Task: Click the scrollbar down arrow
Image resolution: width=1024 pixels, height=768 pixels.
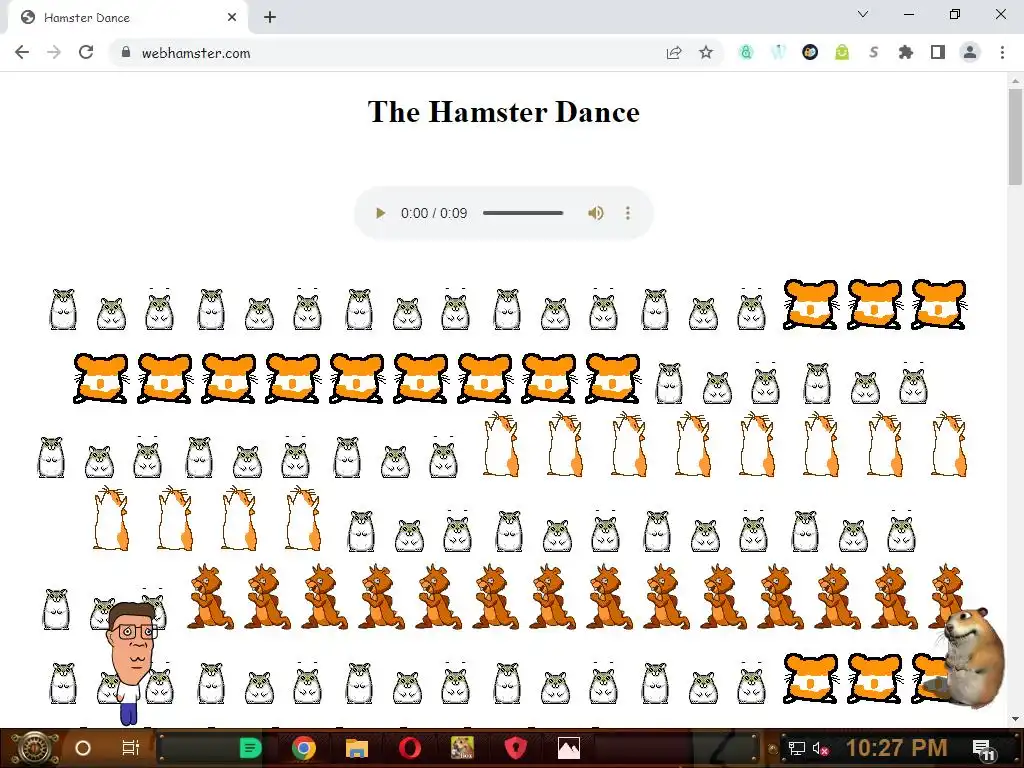Action: tap(1015, 719)
